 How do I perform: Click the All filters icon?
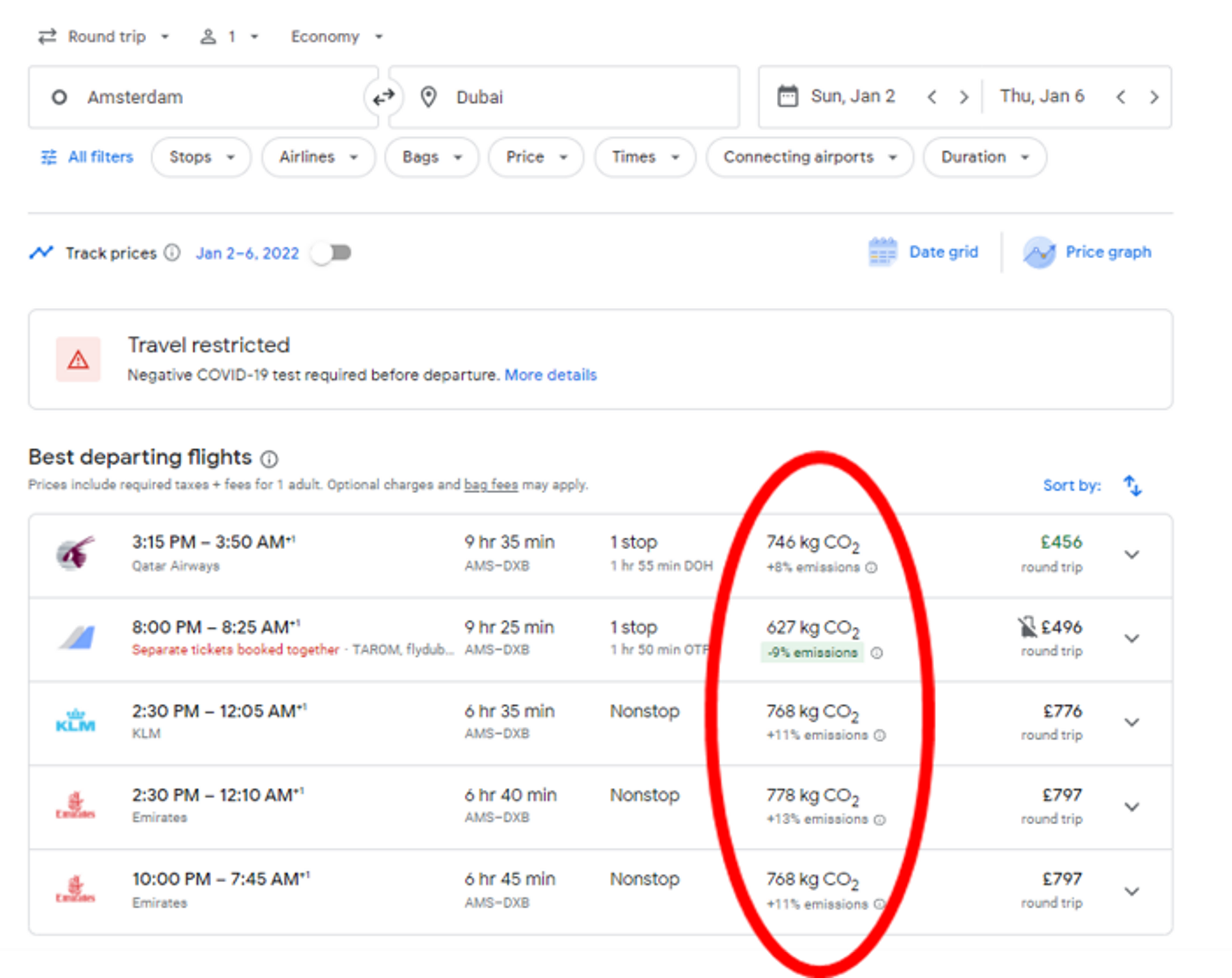(48, 157)
